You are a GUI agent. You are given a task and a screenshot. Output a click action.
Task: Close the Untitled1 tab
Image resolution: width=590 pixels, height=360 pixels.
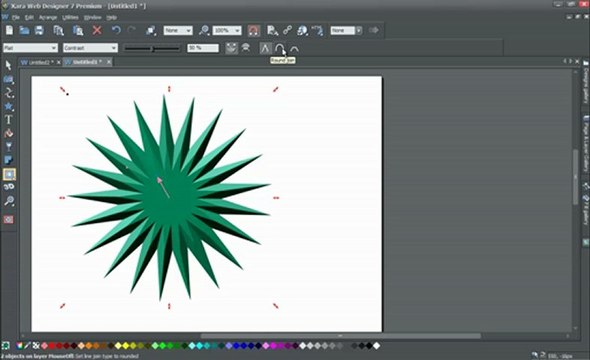click(109, 62)
